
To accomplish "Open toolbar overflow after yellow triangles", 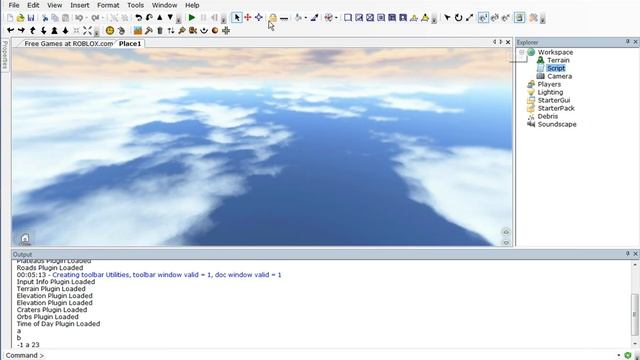I will coord(434,19).
